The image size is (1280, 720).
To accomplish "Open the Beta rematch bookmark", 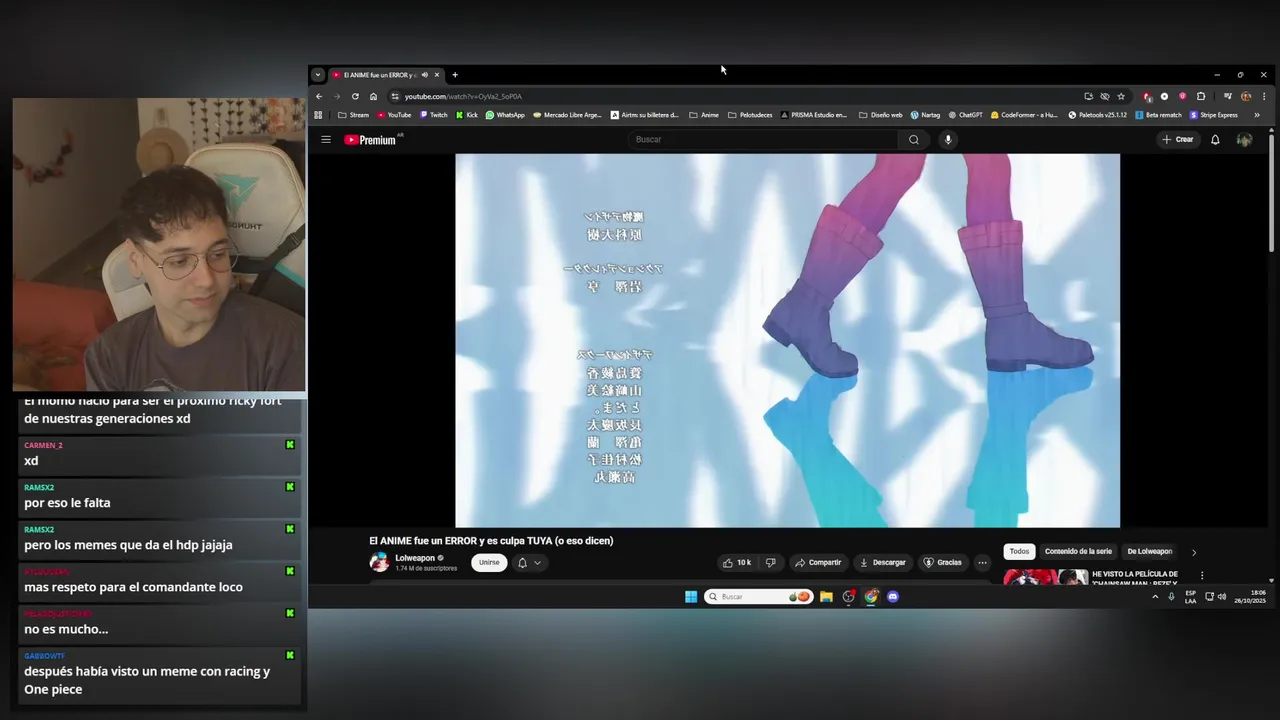I will tap(1159, 115).
